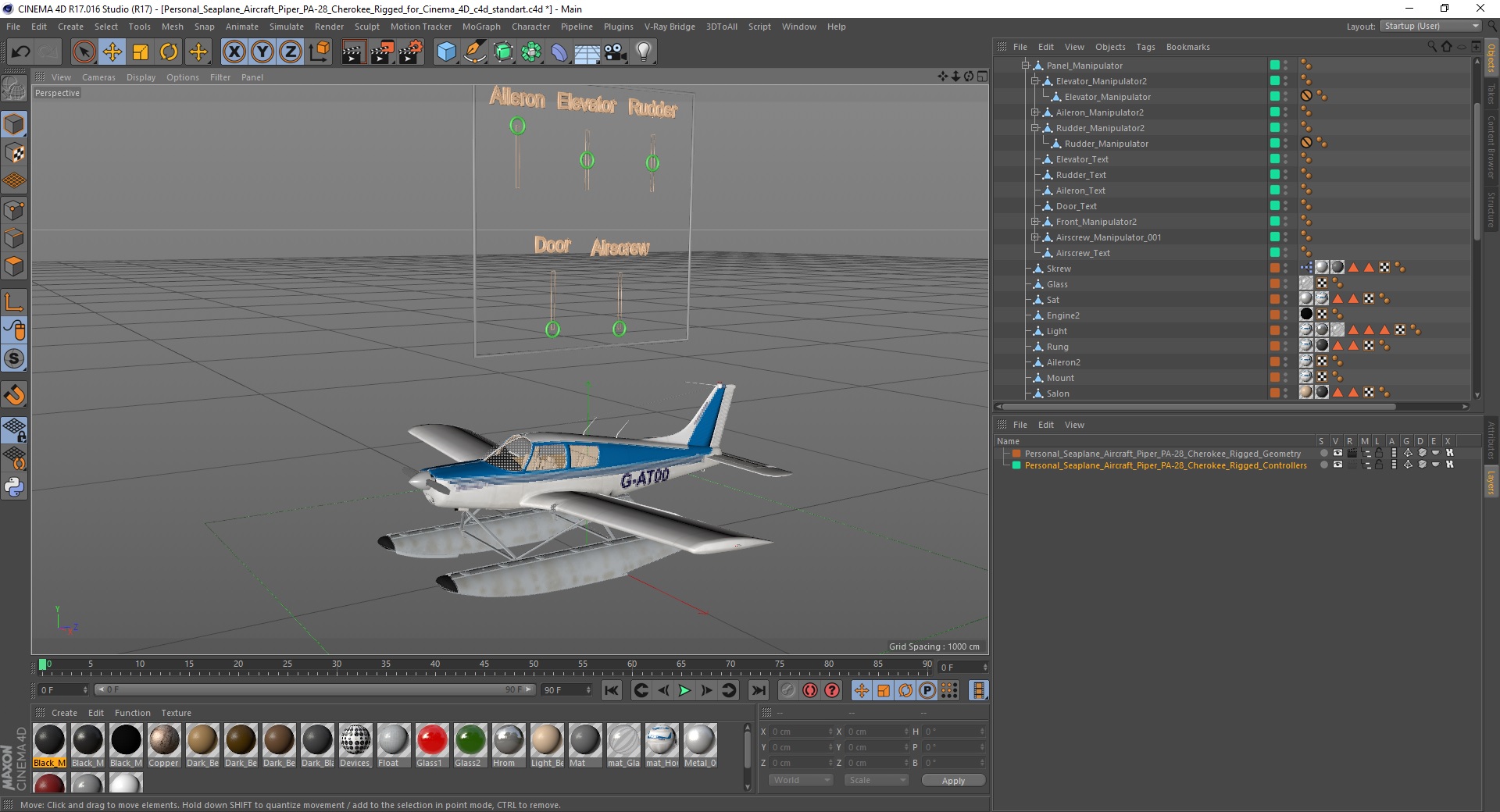Open Python script icon in left toolbar
The height and width of the screenshot is (812, 1500).
14,487
